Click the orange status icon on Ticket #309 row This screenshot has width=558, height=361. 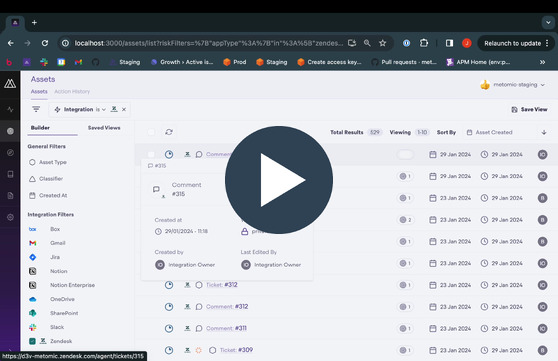199,350
